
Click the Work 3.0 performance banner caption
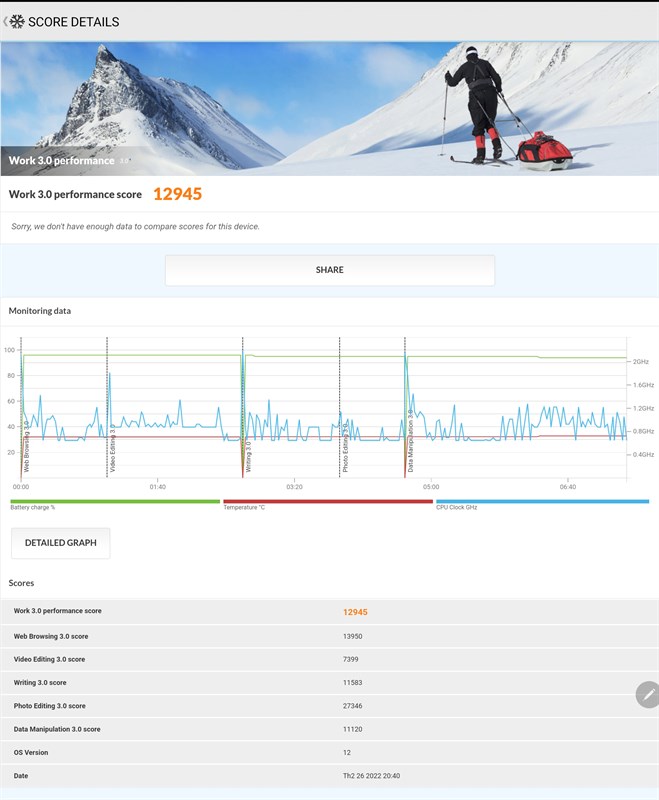click(x=62, y=161)
